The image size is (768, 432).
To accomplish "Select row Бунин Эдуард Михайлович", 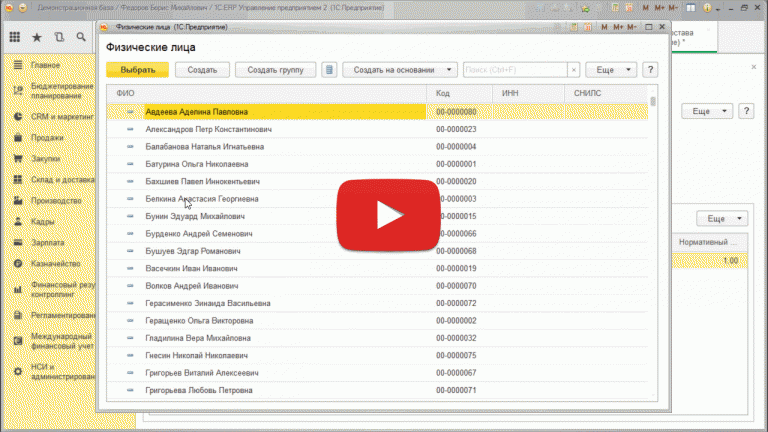I will click(377, 216).
